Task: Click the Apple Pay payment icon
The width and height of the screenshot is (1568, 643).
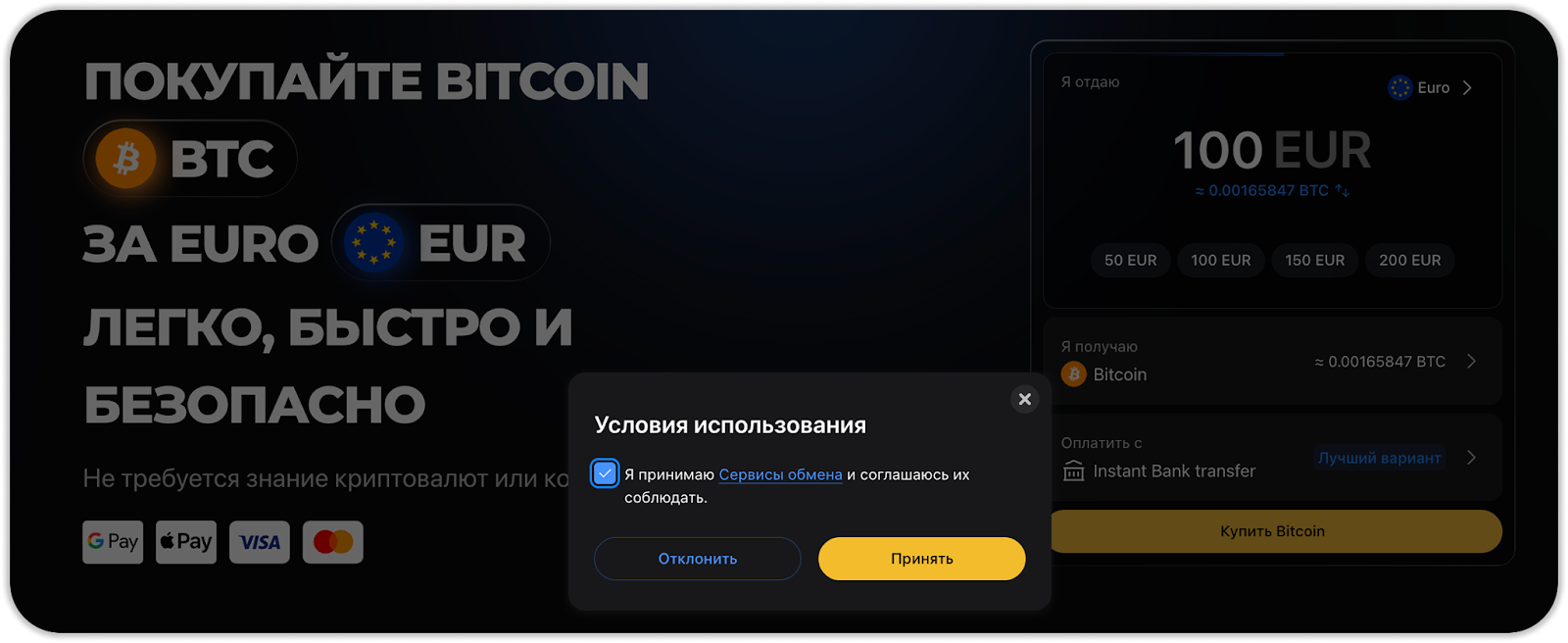Action: point(186,542)
